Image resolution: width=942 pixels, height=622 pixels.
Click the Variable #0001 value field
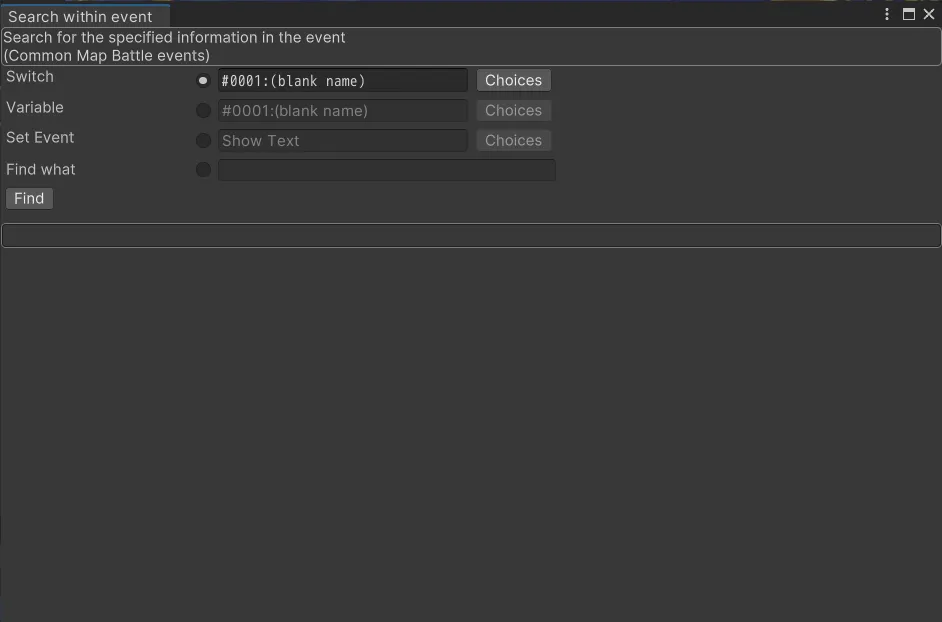342,111
